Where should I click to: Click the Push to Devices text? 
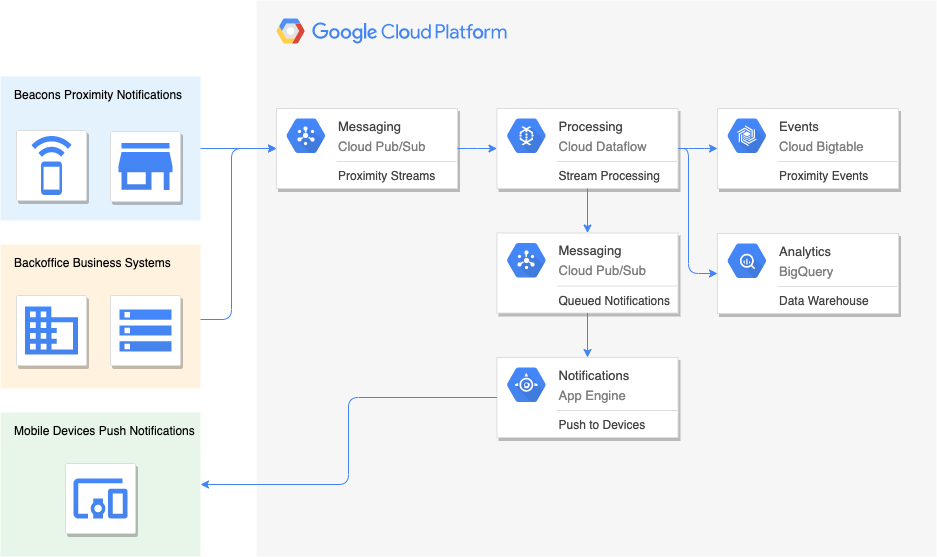[602, 425]
